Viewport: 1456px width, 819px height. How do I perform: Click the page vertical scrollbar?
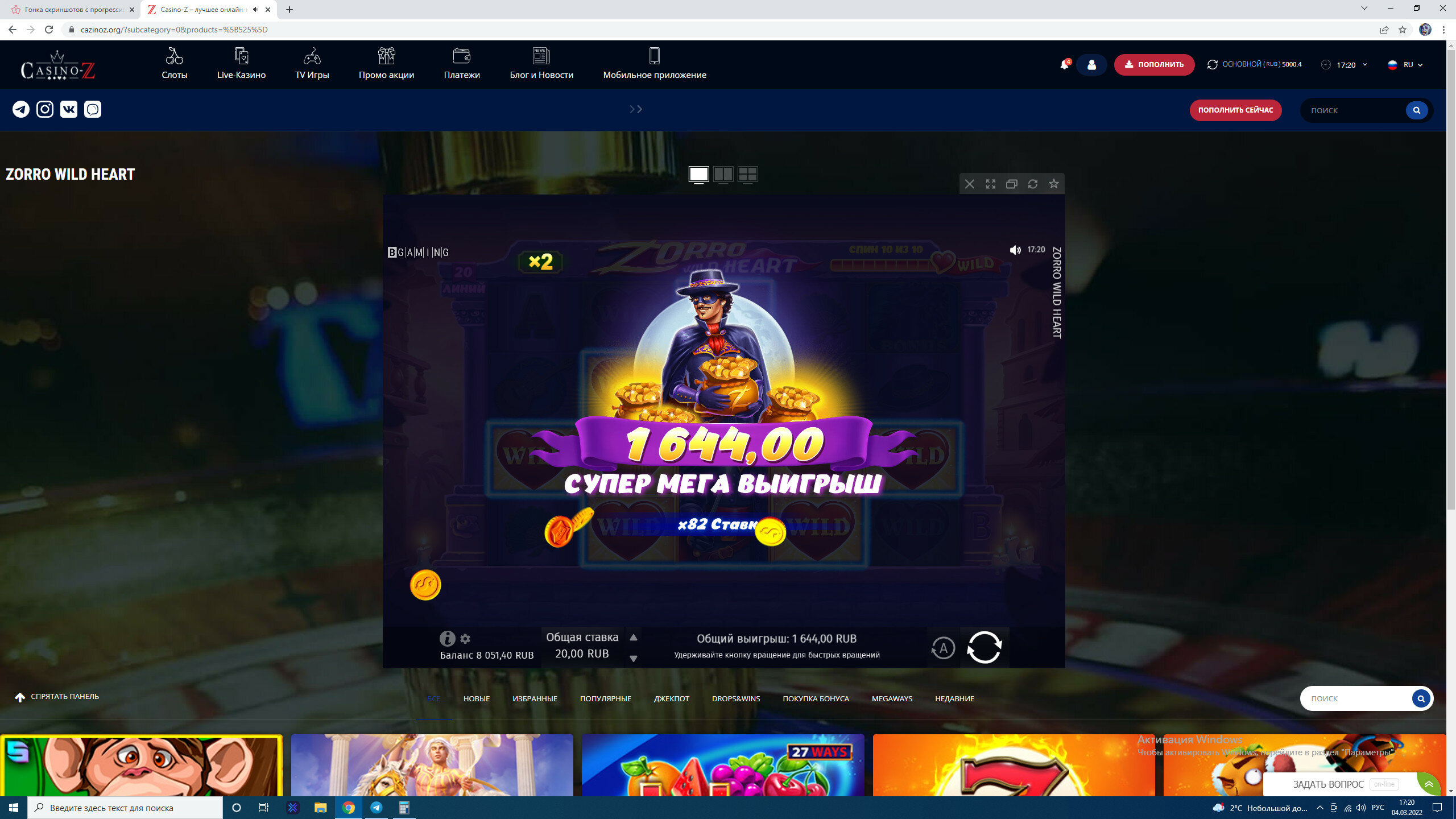(1450, 284)
